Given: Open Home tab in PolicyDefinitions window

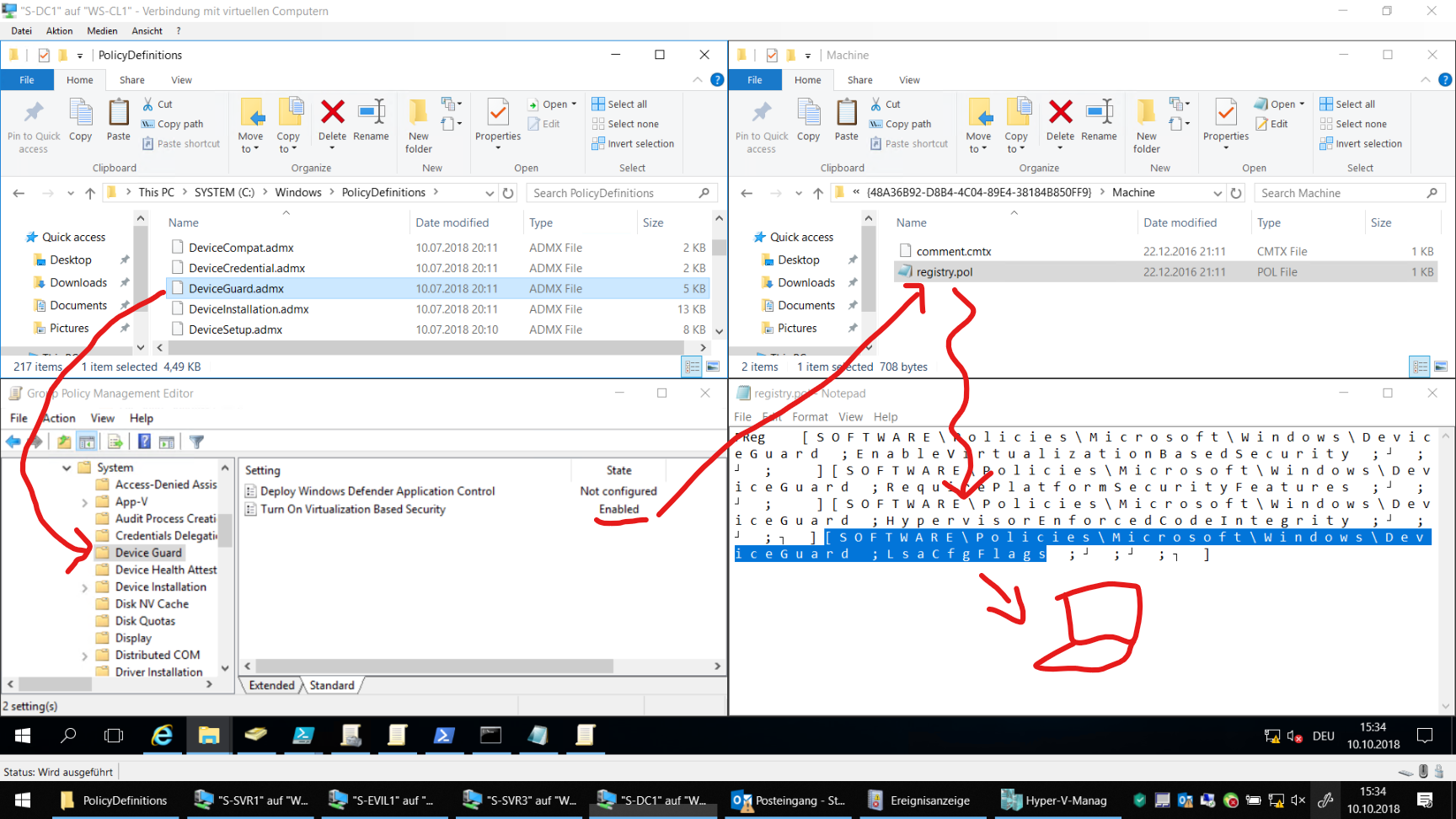Looking at the screenshot, I should click(x=80, y=80).
